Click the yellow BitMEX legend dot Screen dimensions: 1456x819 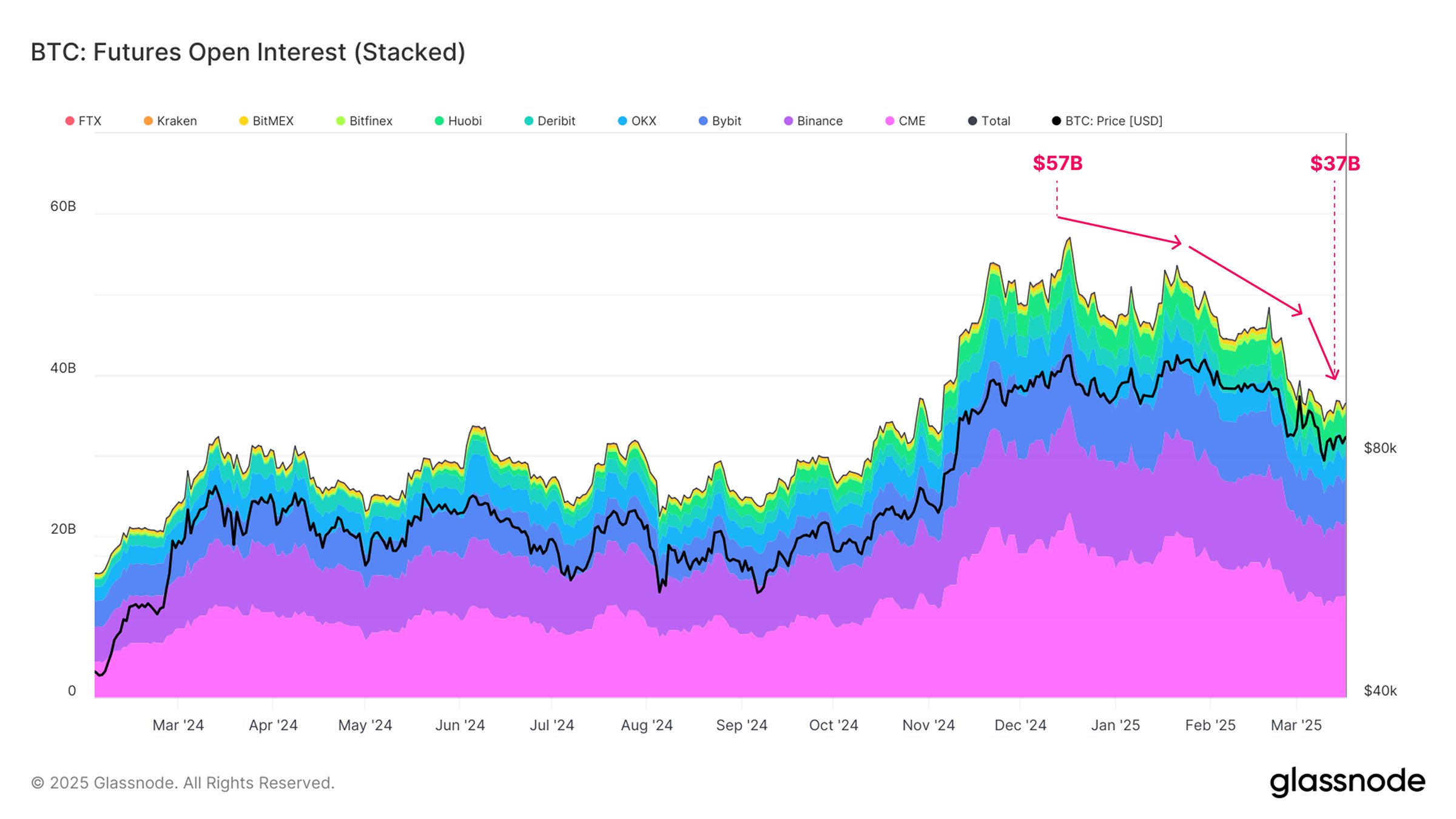[x=244, y=121]
